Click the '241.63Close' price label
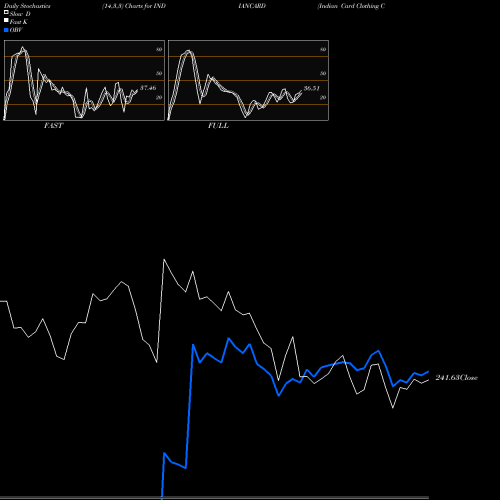 click(x=457, y=378)
